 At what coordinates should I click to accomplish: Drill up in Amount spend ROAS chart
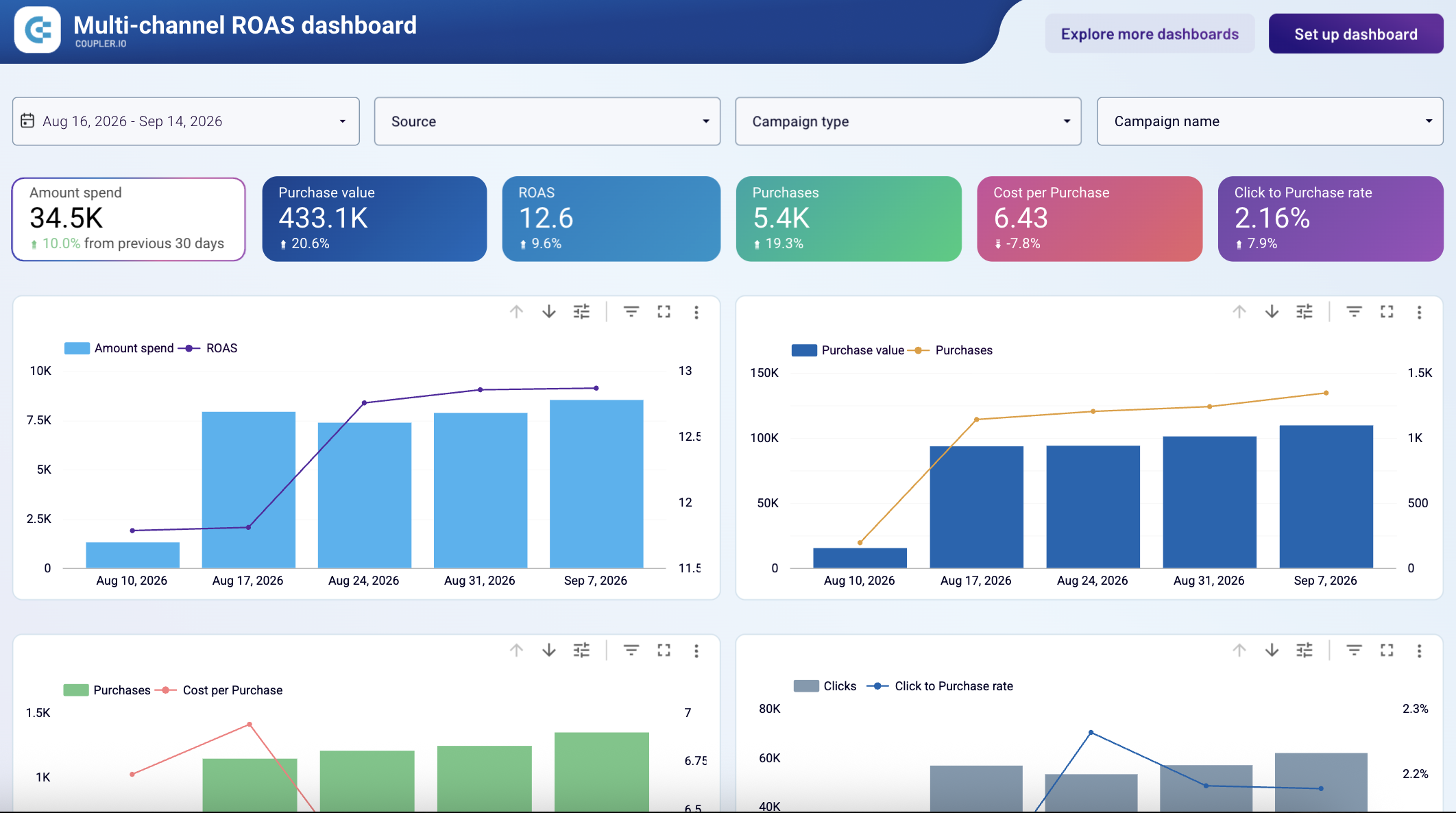(x=516, y=312)
